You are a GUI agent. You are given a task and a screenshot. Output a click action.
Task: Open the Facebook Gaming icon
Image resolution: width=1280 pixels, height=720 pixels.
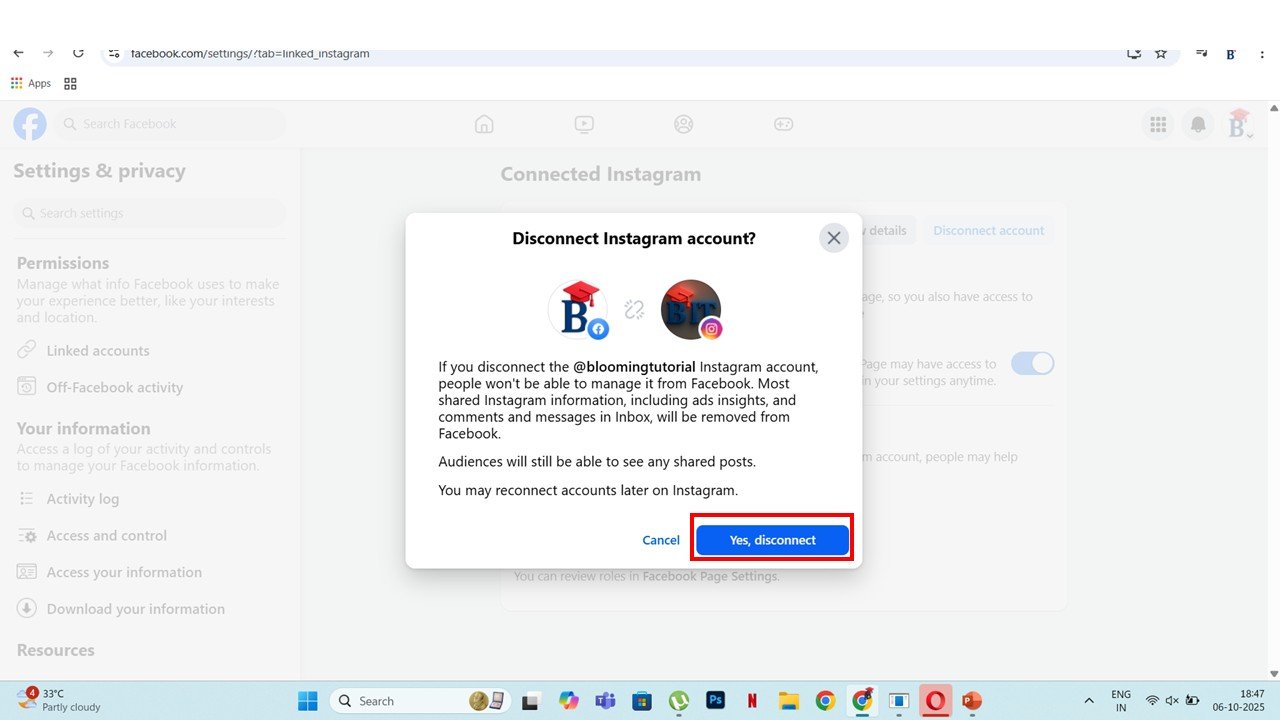click(783, 124)
